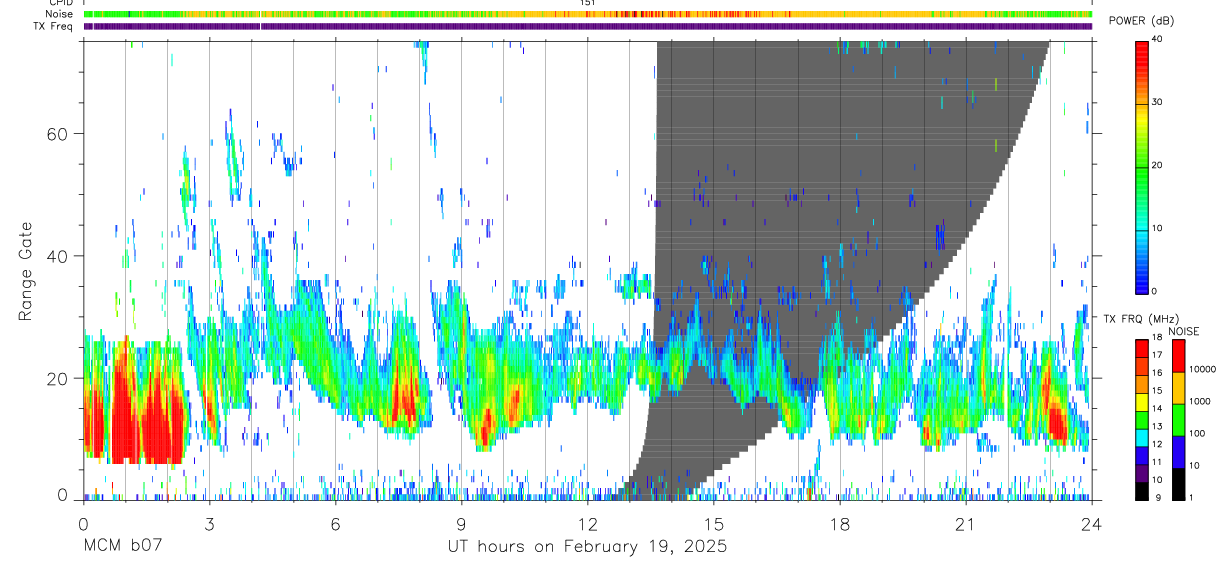The image size is (1228, 567).
Task: Click the purple TX Freq strip above plot
Action: [587, 26]
